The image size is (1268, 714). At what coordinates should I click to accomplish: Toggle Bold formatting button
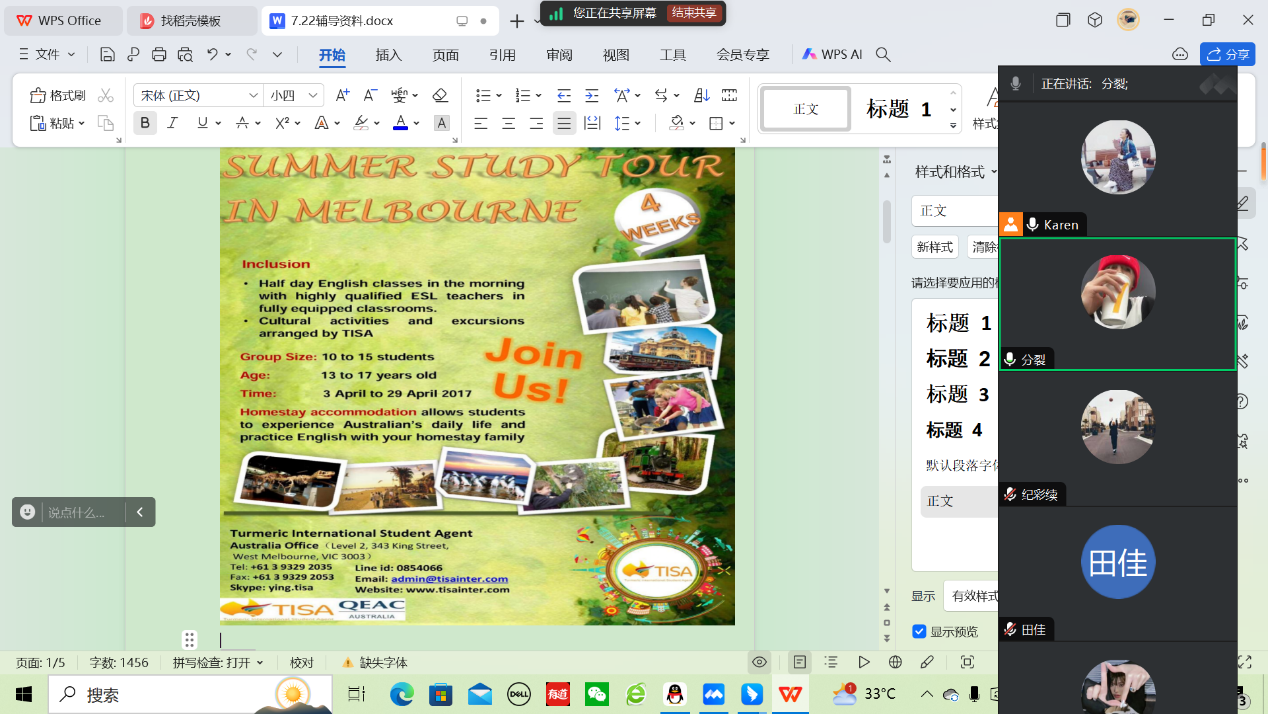(x=145, y=123)
